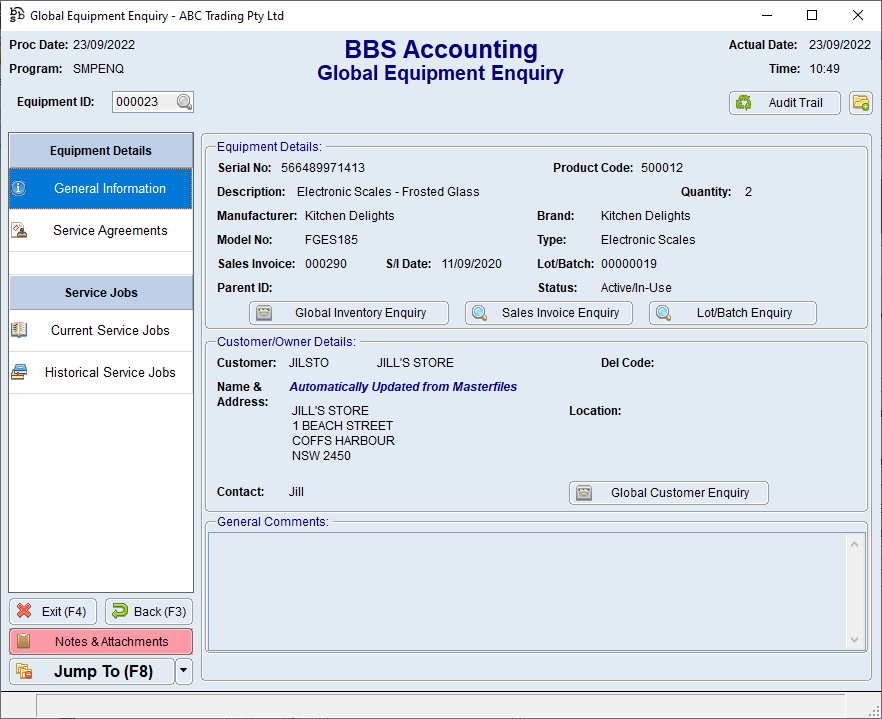Click the Back (F3) button

[x=148, y=611]
